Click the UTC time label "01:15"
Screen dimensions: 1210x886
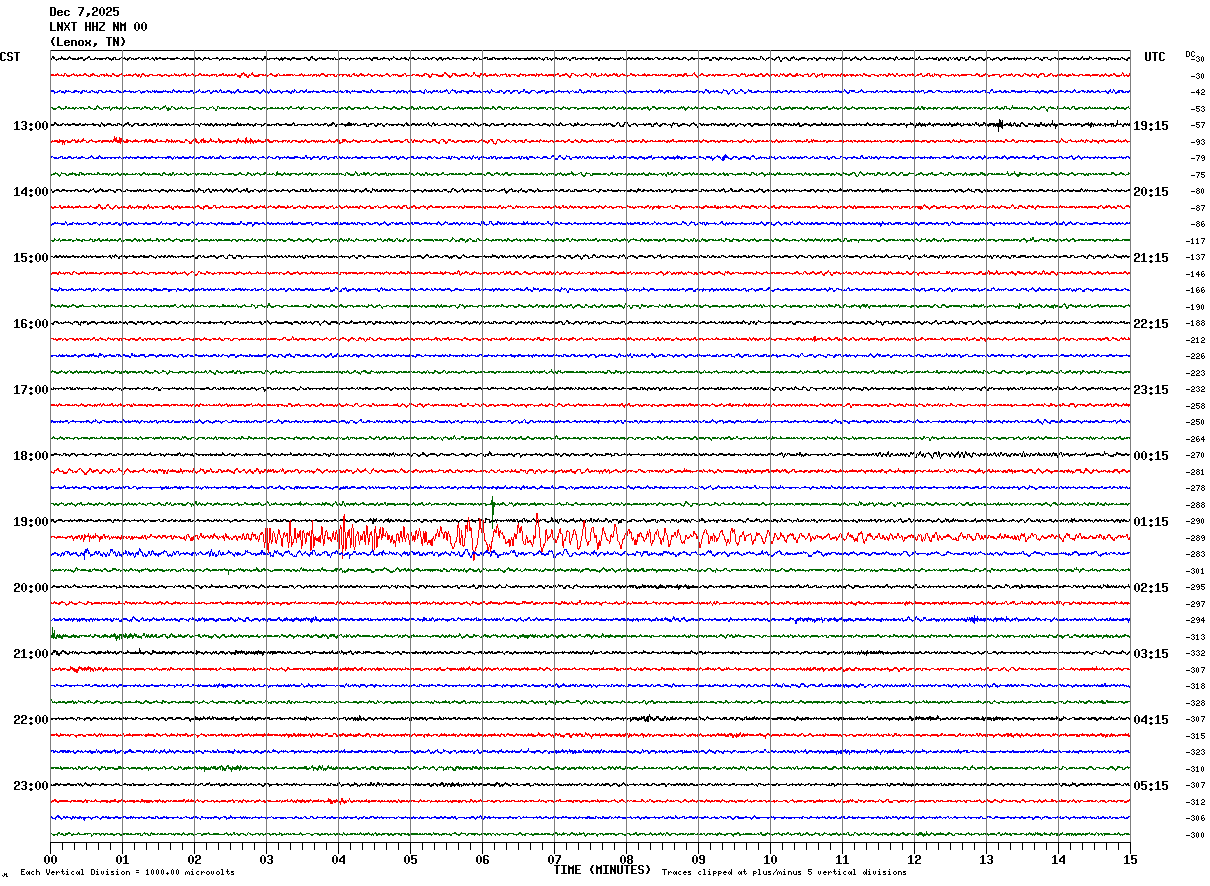pyautogui.click(x=1151, y=522)
